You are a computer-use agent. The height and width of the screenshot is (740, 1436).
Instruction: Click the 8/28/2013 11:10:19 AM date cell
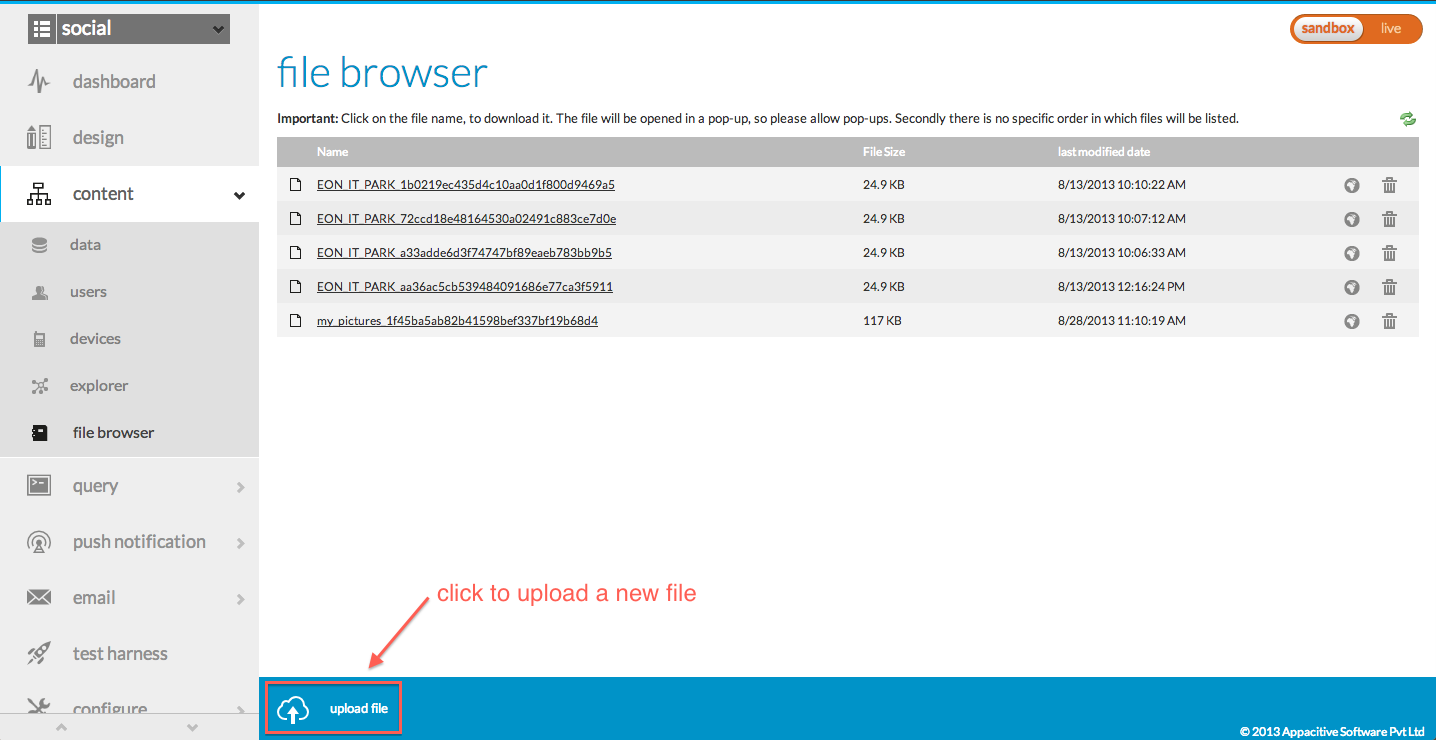click(x=1121, y=321)
